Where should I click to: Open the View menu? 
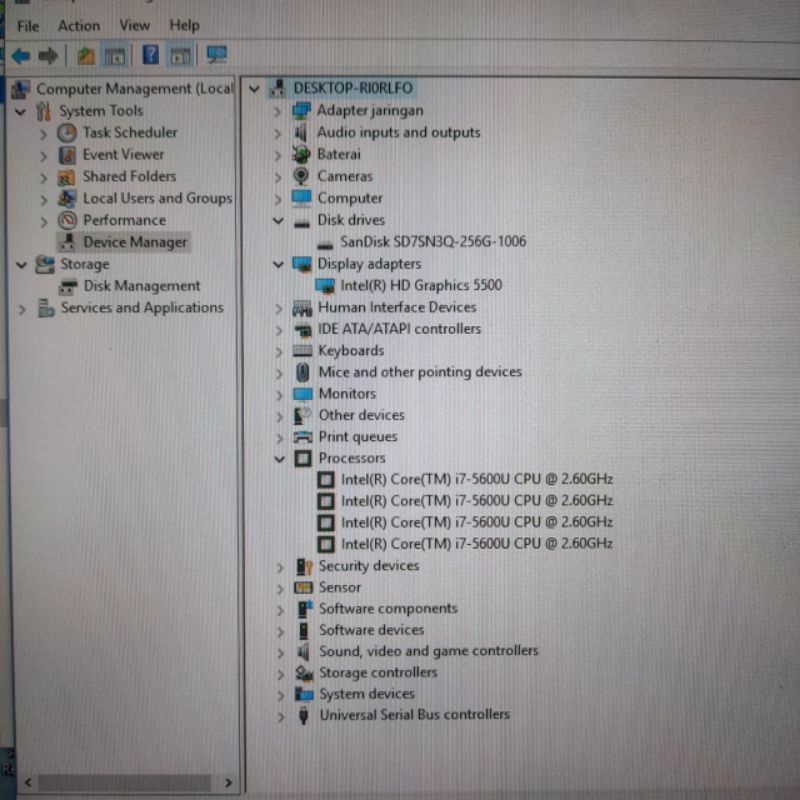click(x=135, y=25)
